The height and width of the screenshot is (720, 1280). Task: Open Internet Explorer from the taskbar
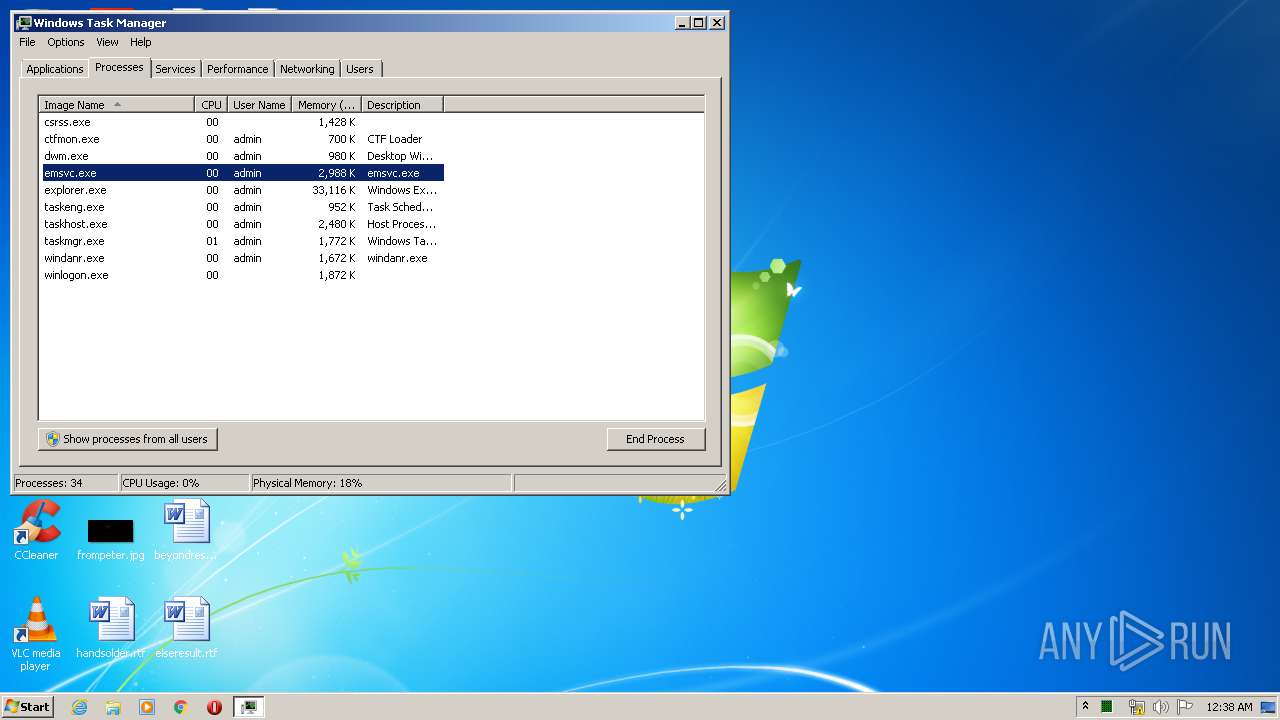80,707
